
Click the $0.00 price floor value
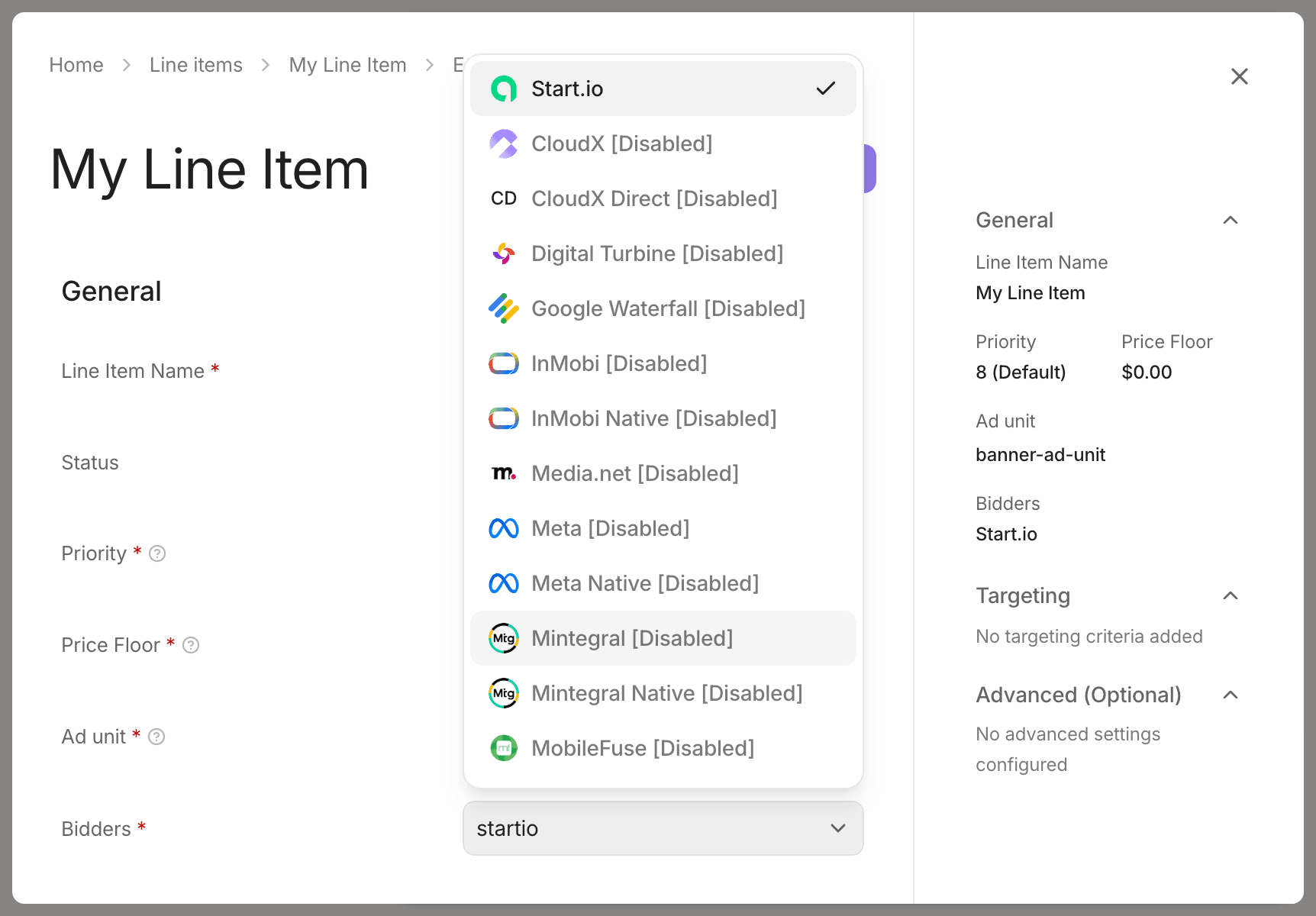tap(1147, 373)
